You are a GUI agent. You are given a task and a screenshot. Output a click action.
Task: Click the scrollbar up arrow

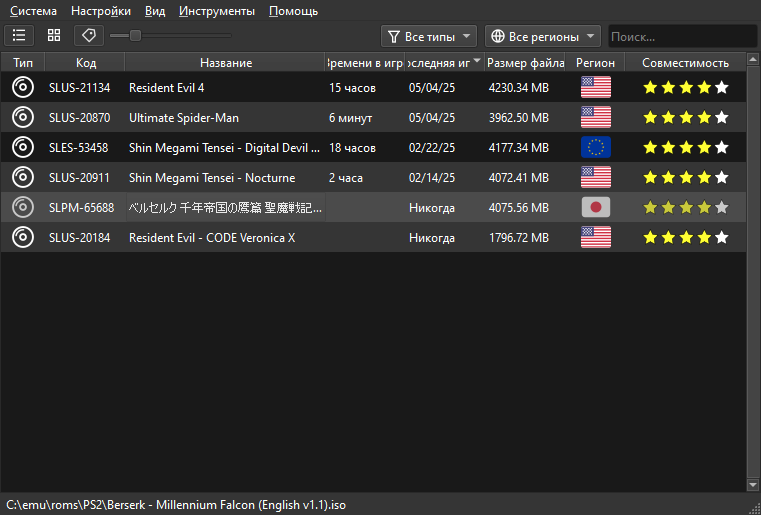[x=753, y=59]
